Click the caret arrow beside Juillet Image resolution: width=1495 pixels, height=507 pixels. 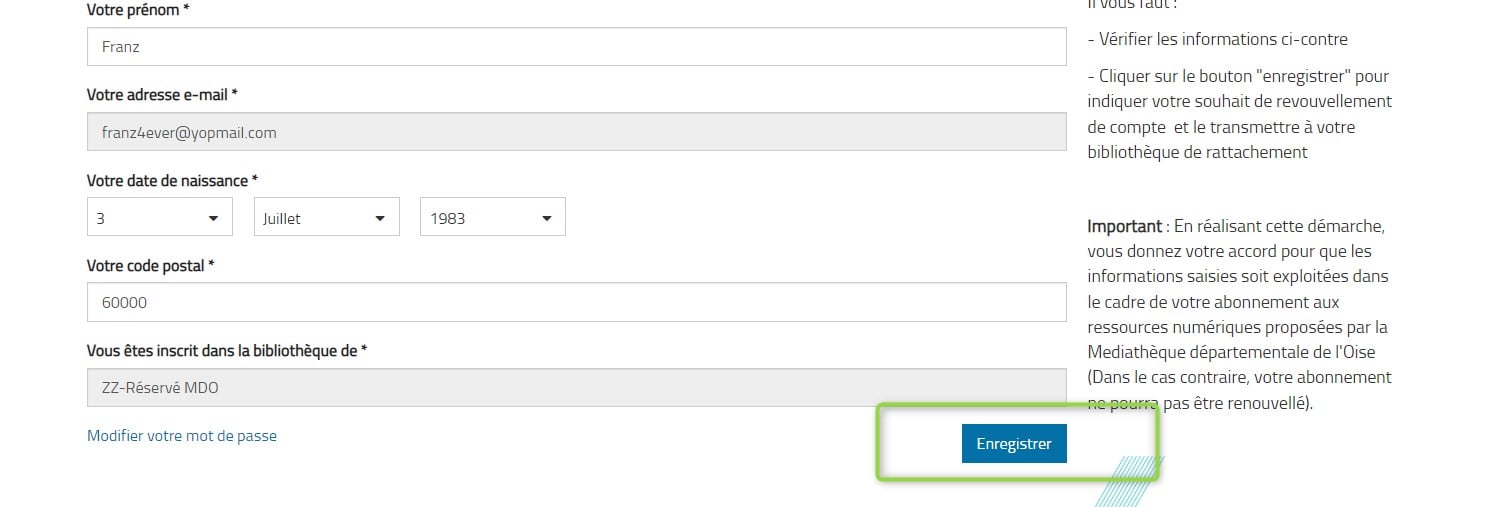[x=380, y=218]
